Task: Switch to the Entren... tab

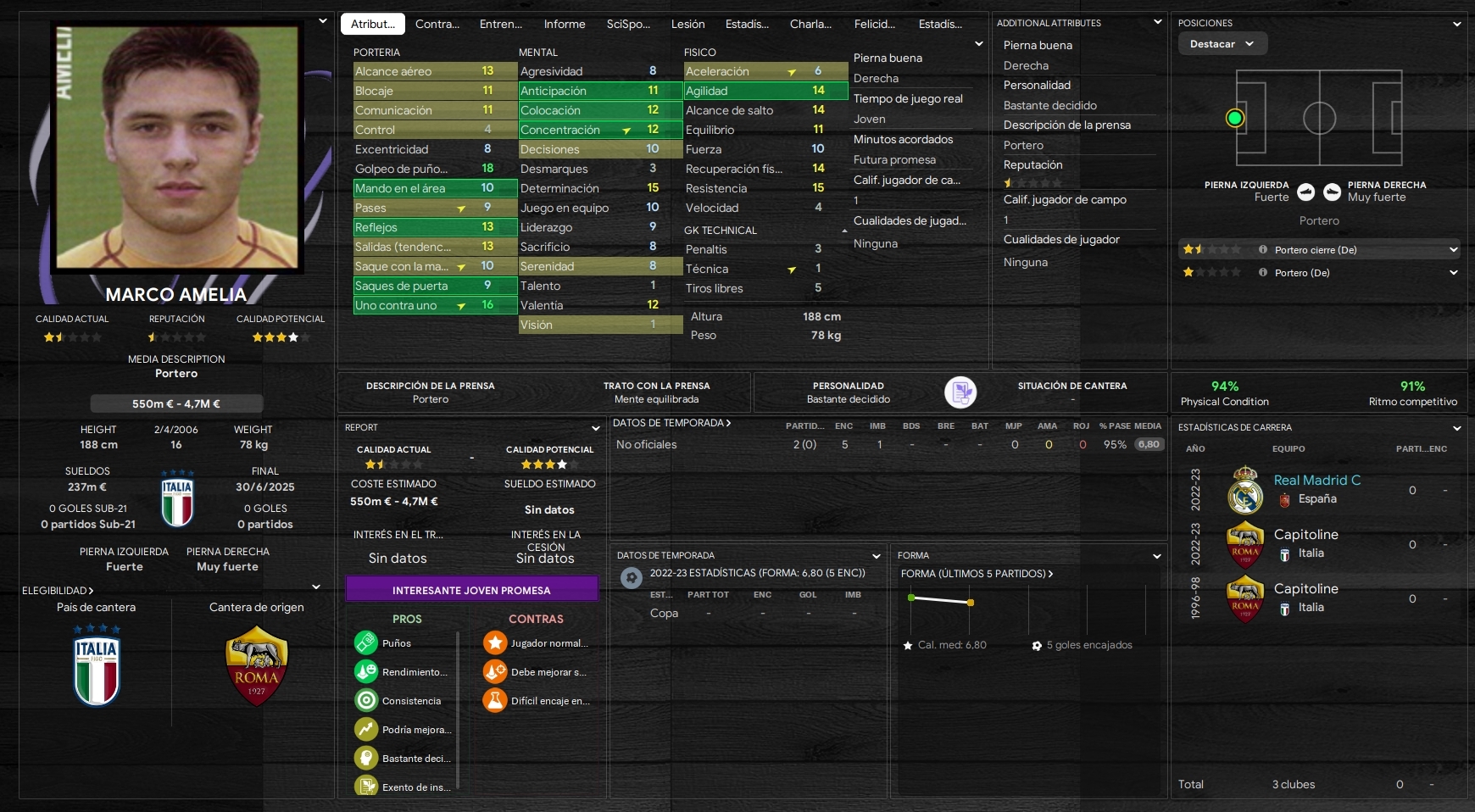Action: (x=501, y=24)
